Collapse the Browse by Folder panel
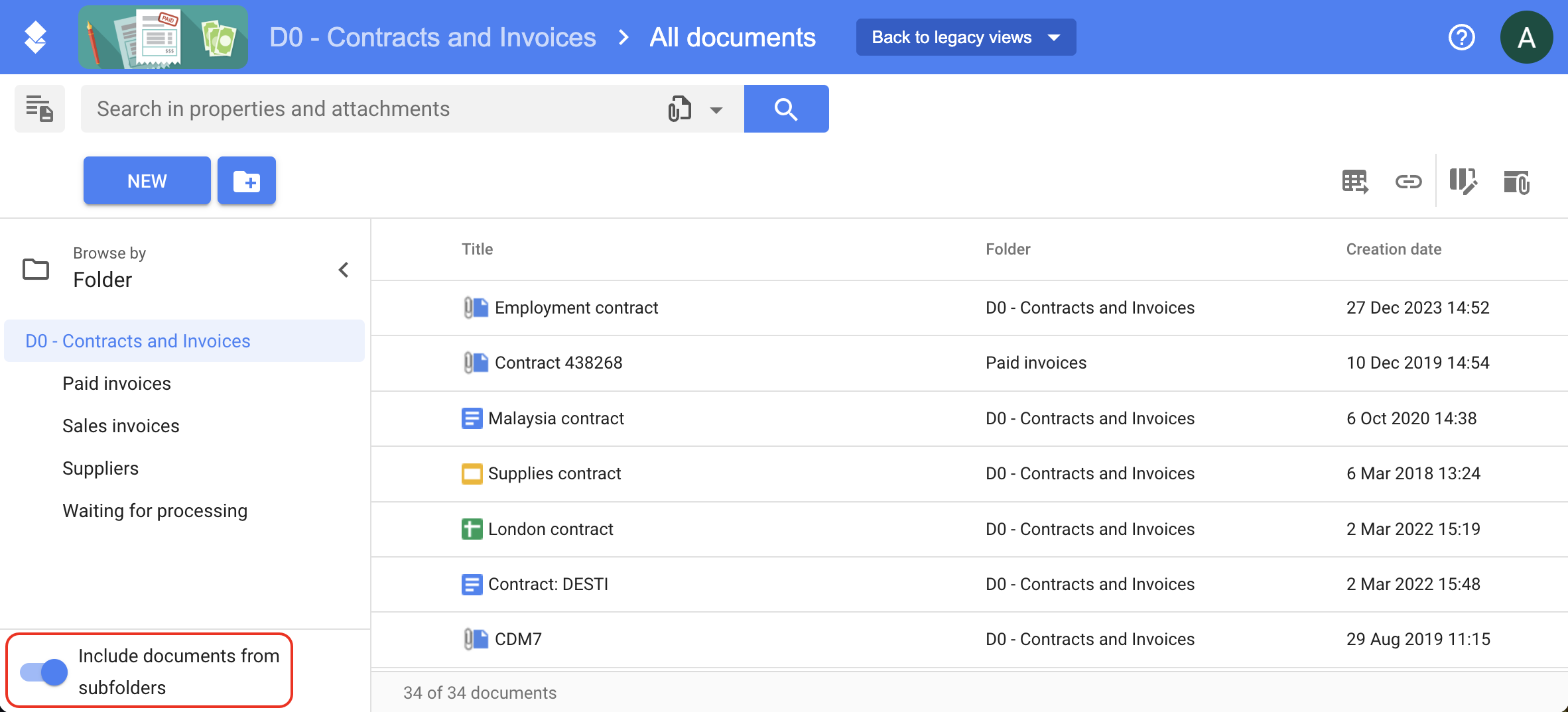Viewport: 1568px width, 712px height. pos(344,270)
